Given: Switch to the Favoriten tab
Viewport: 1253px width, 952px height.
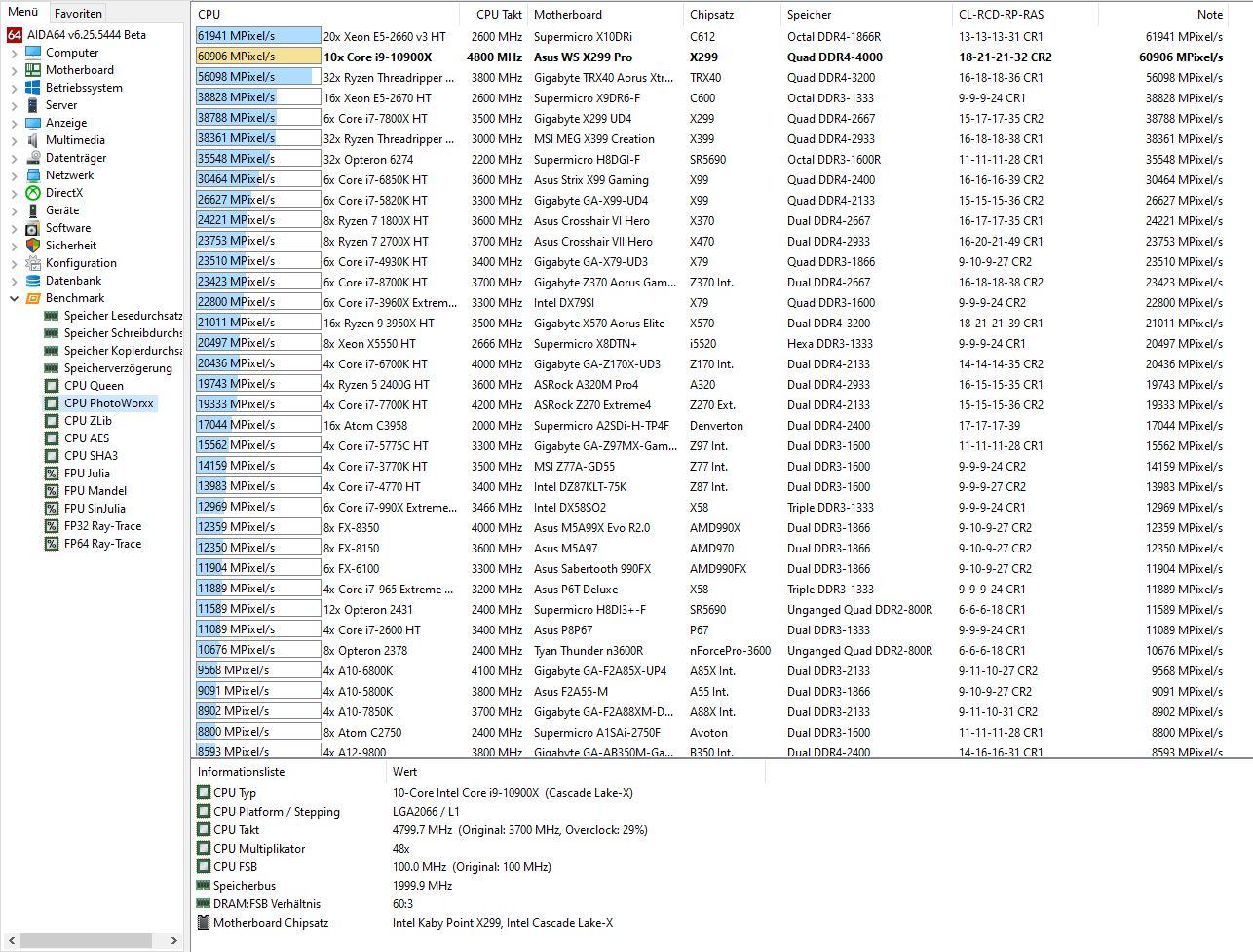Looking at the screenshot, I should point(78,14).
